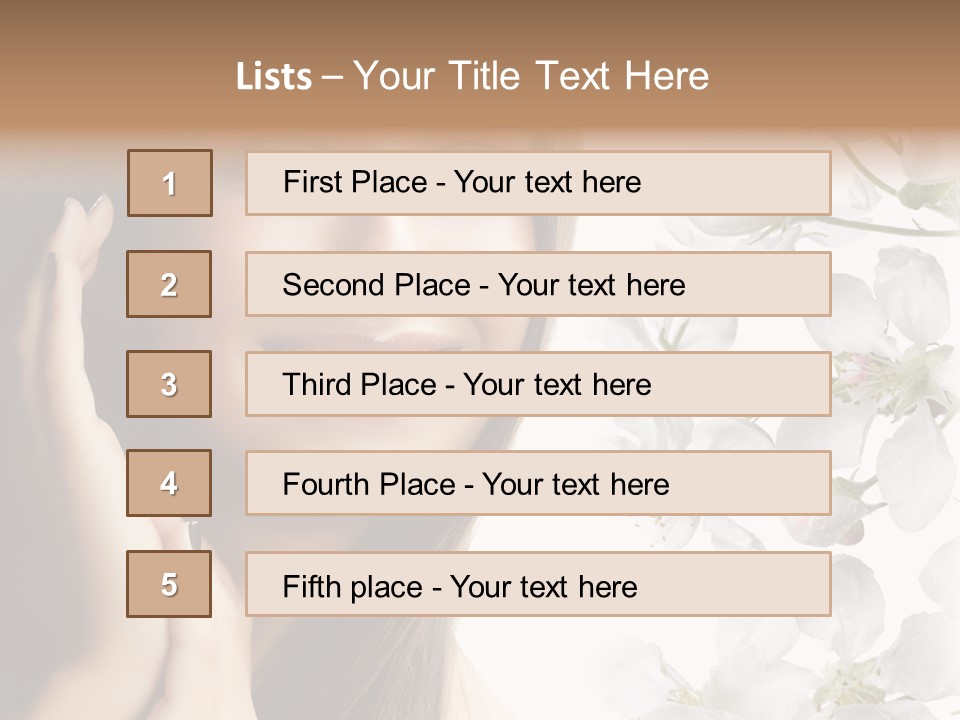Click 'Your text here' in Second Place row

click(592, 285)
